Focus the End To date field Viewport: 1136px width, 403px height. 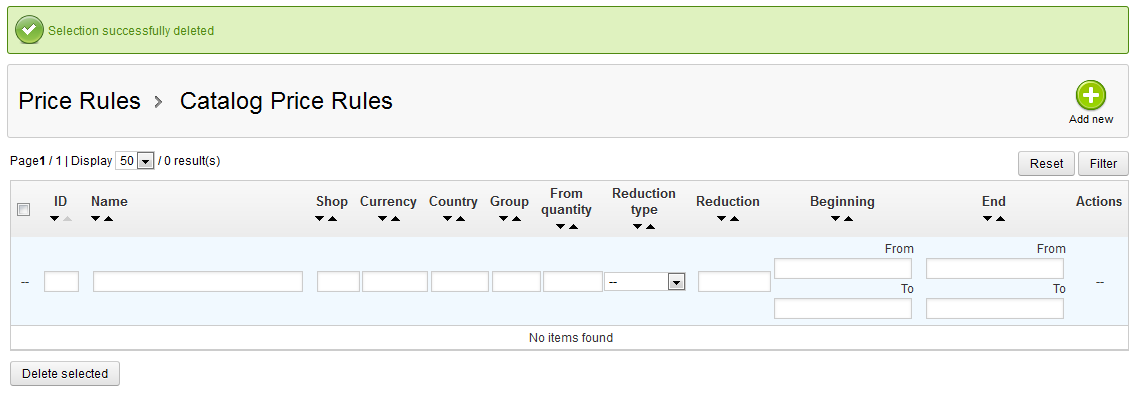[x=995, y=309]
